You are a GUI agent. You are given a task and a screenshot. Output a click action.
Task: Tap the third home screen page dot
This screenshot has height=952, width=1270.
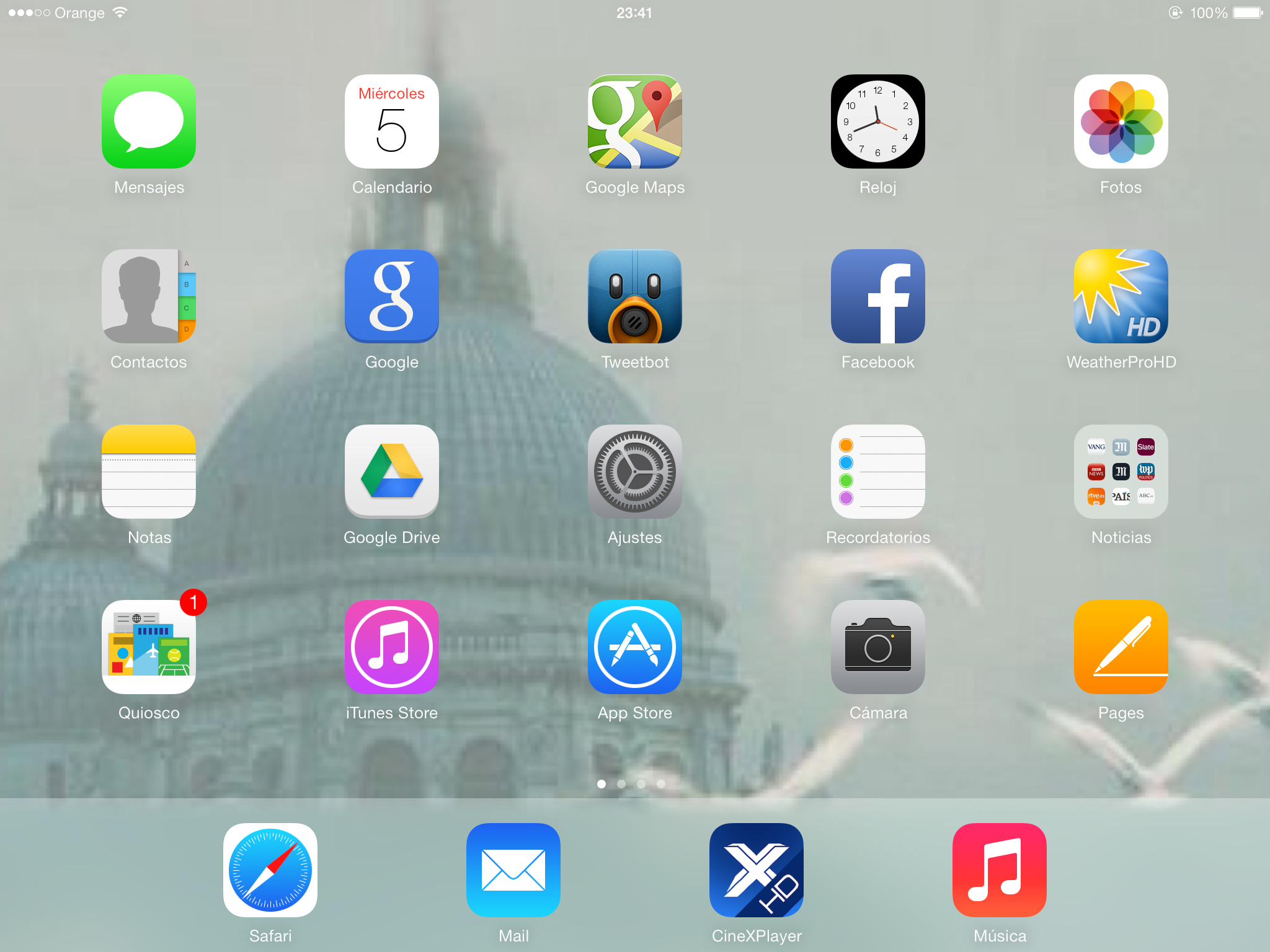pos(641,784)
